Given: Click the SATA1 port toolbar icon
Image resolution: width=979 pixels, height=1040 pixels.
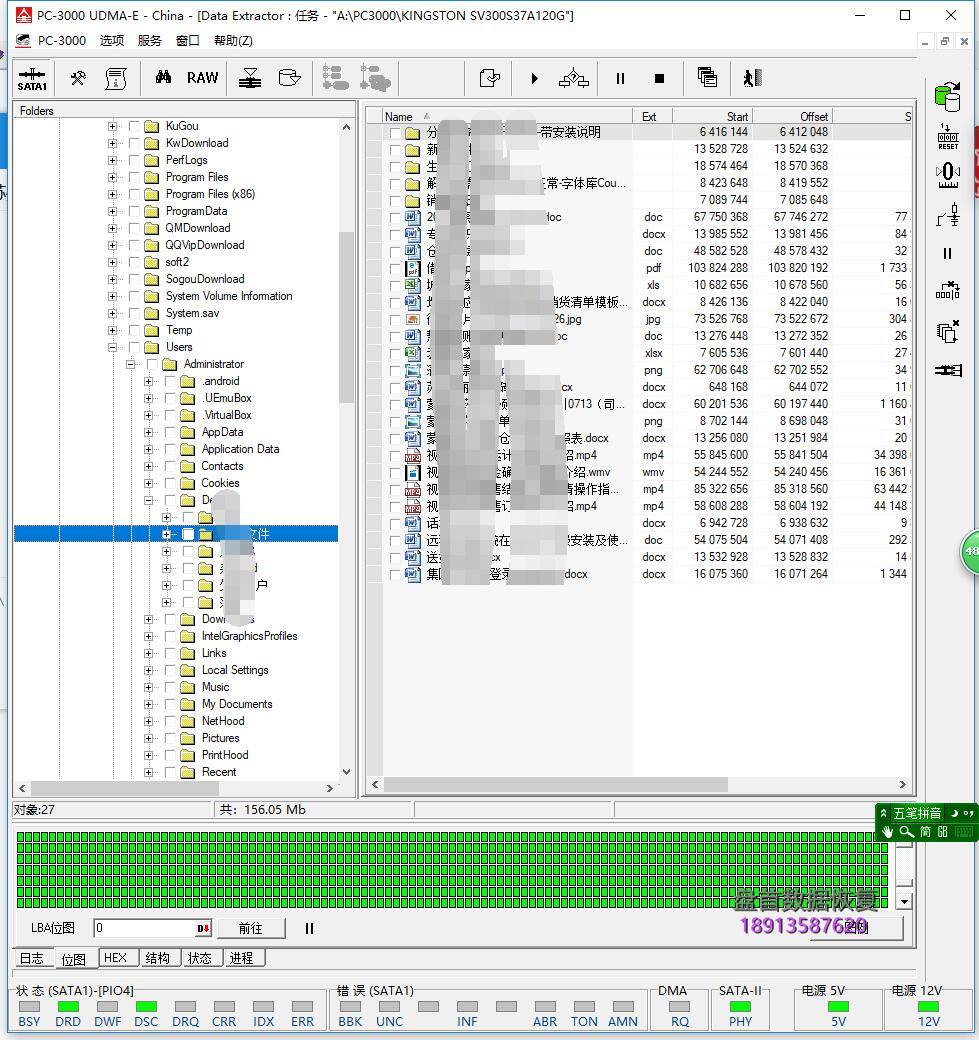Looking at the screenshot, I should point(32,79).
